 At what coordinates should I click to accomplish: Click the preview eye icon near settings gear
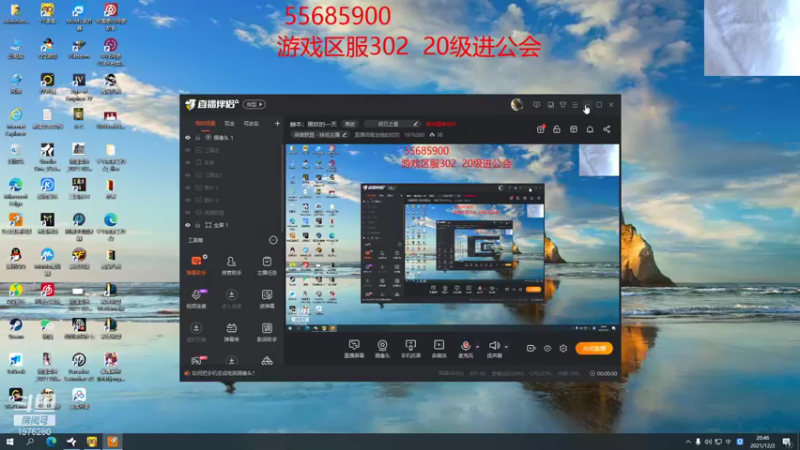click(547, 348)
